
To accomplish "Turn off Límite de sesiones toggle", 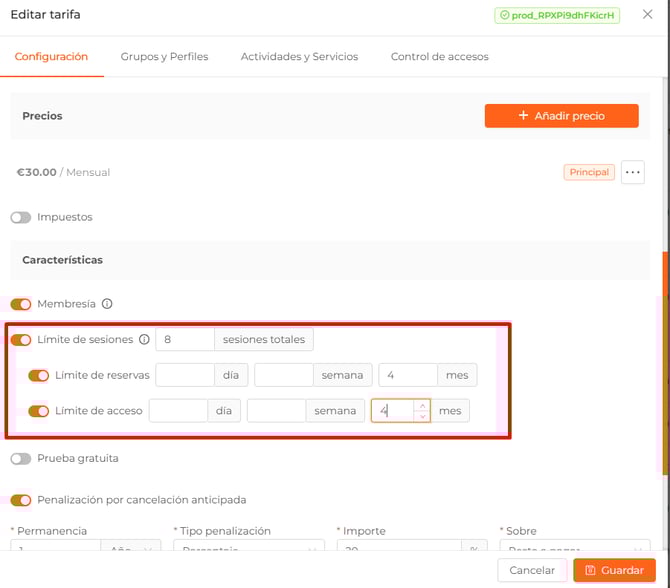I will (x=21, y=340).
